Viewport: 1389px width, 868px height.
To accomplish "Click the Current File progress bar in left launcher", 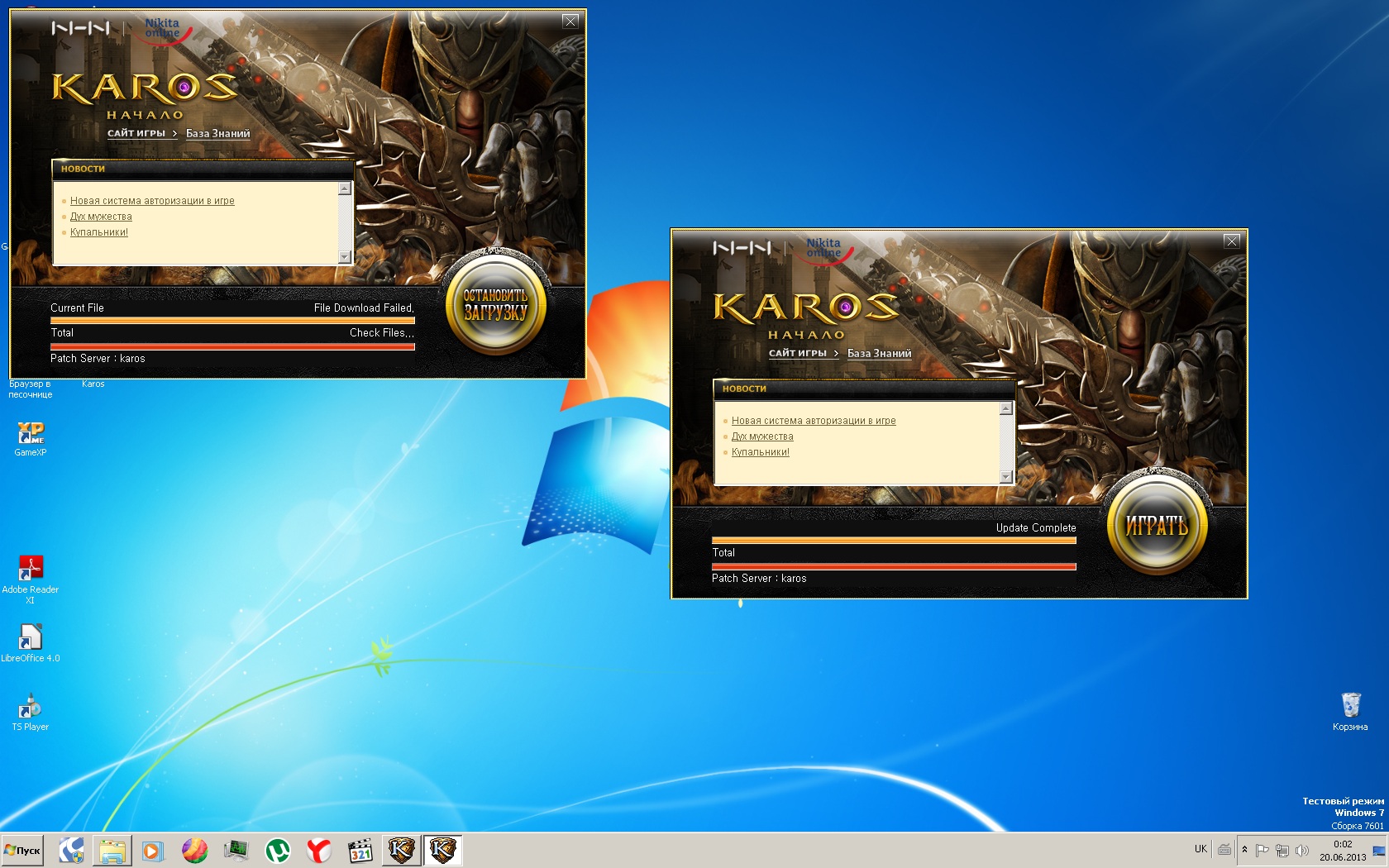I will (232, 320).
